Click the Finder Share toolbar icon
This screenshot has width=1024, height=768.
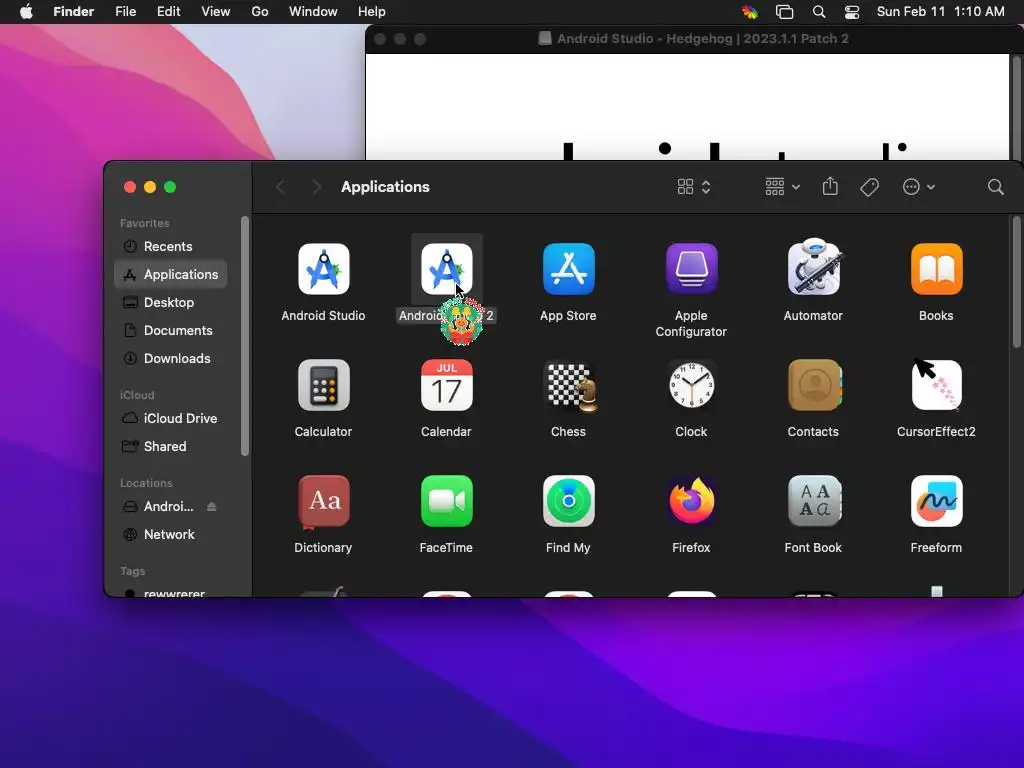830,186
